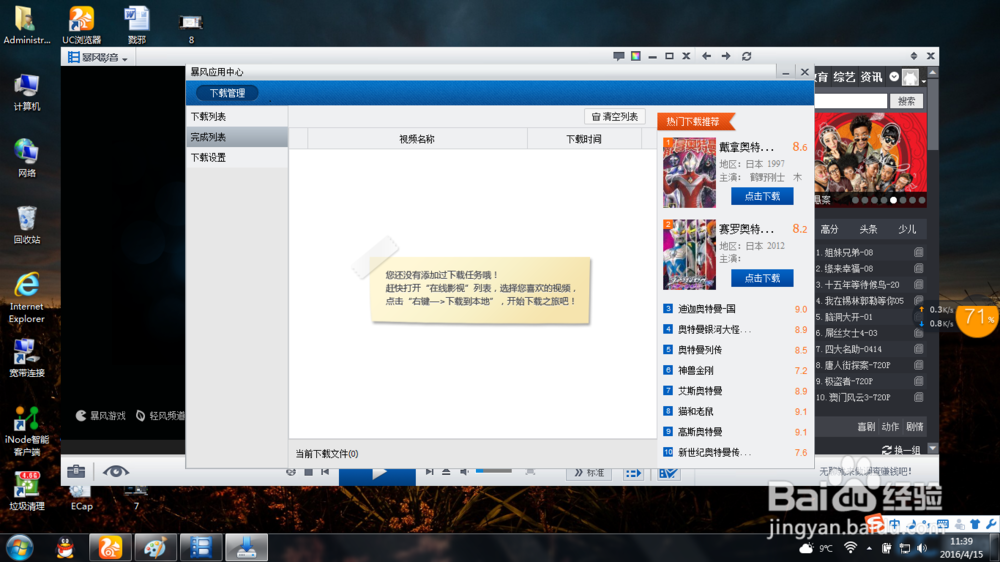Viewport: 1000px width, 562px height.
Task: Open 迪迦奥特曼-国 in recommendations
Action: (x=707, y=309)
